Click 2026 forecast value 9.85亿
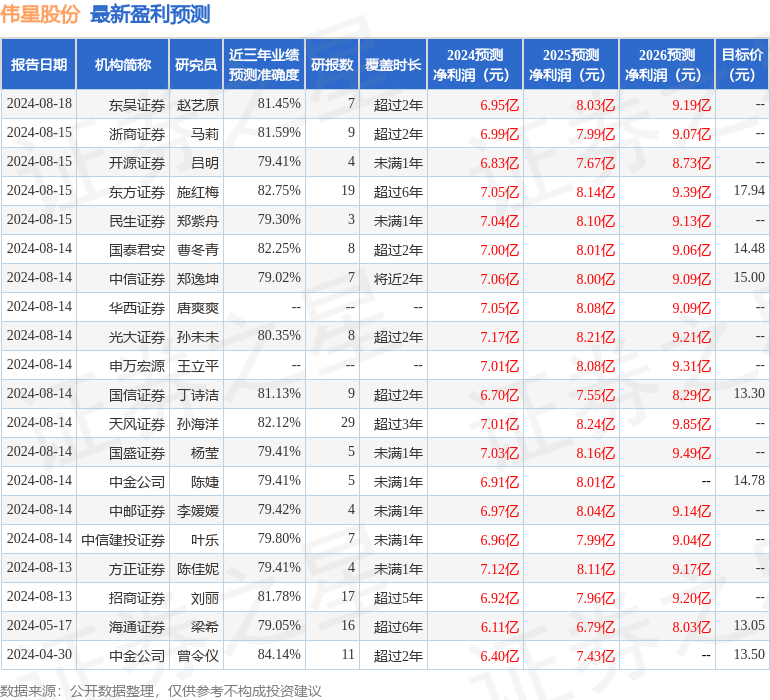The height and width of the screenshot is (700, 770). (691, 424)
